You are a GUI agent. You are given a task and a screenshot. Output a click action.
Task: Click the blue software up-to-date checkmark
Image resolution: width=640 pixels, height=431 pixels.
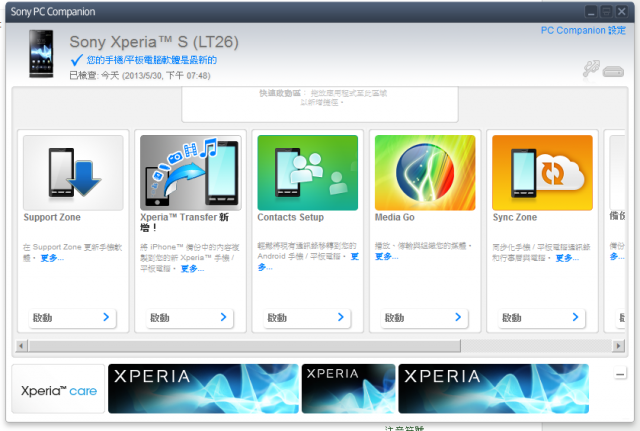pyautogui.click(x=77, y=60)
